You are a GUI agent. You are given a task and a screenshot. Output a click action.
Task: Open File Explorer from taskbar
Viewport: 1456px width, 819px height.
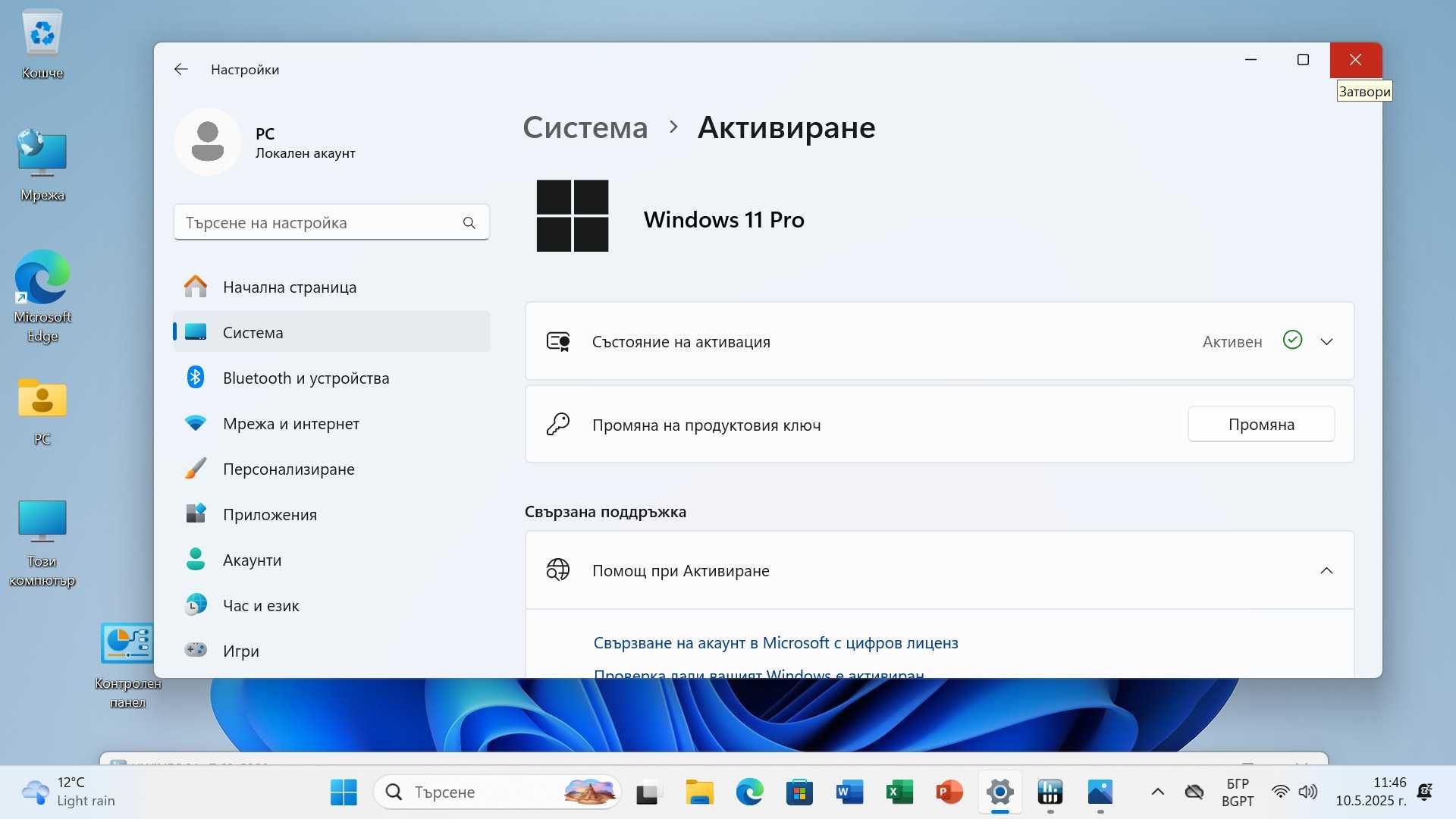pos(699,792)
